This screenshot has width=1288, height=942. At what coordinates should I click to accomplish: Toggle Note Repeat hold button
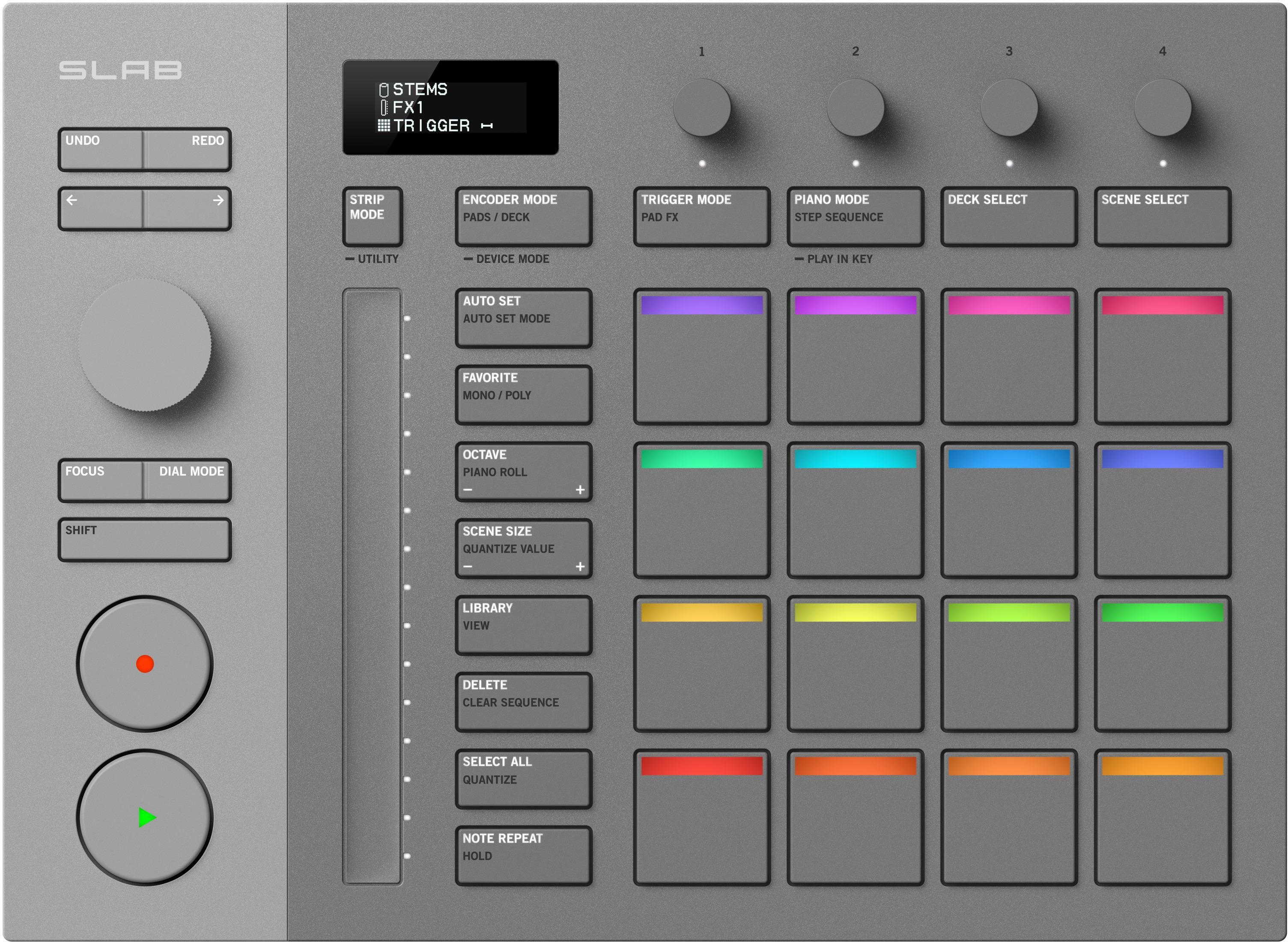point(523,856)
